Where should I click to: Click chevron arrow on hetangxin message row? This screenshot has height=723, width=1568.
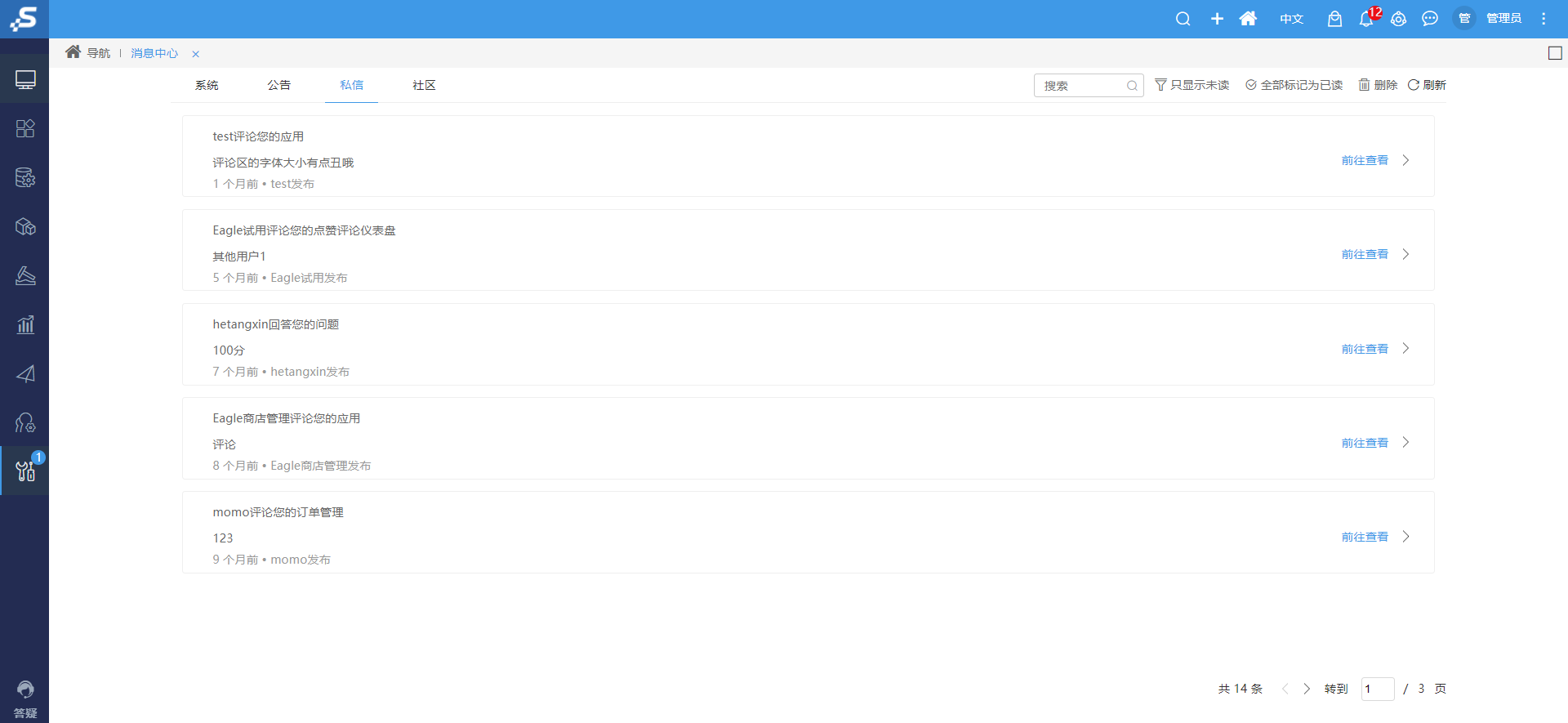(x=1405, y=348)
